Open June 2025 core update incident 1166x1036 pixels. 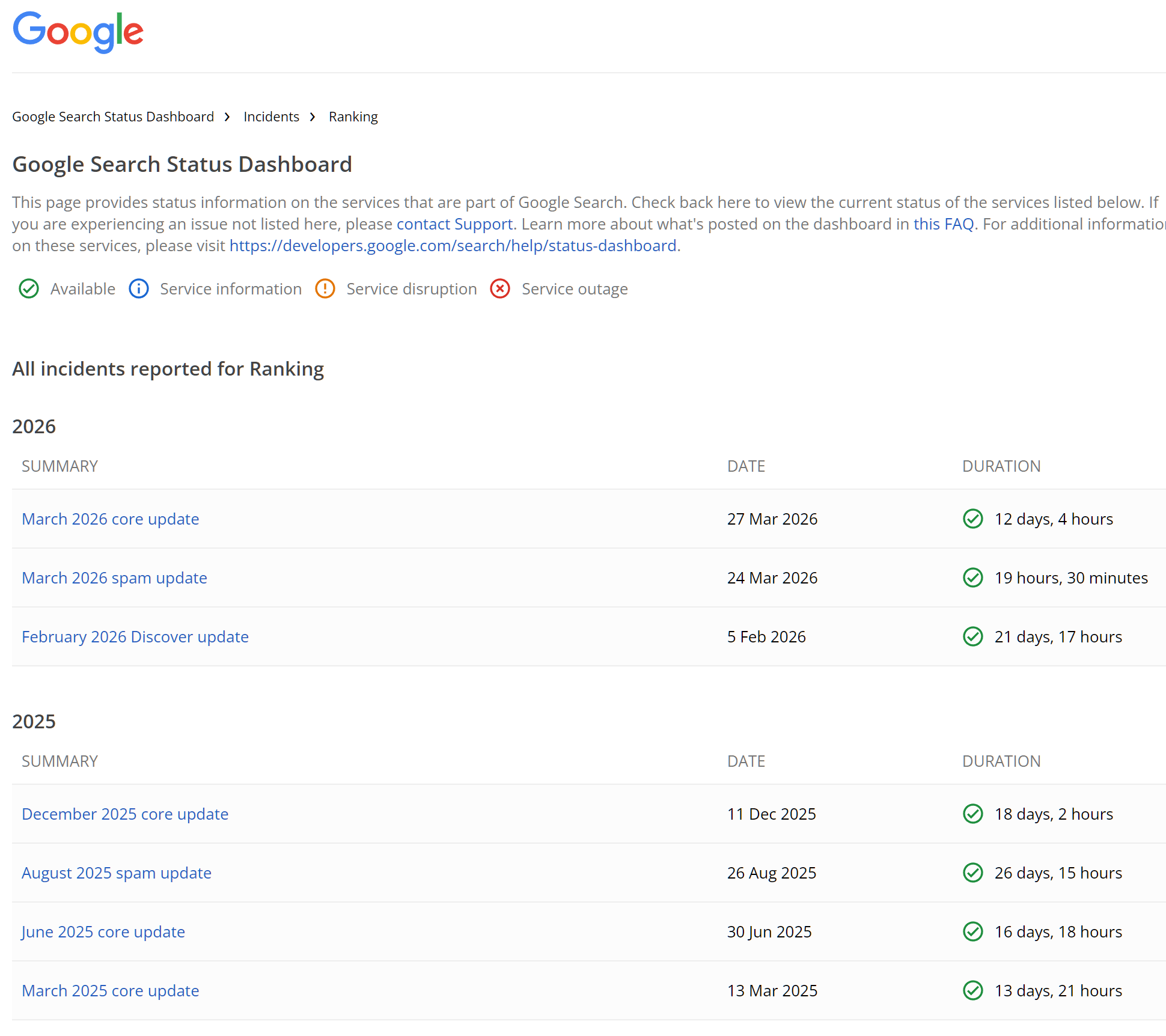(103, 931)
